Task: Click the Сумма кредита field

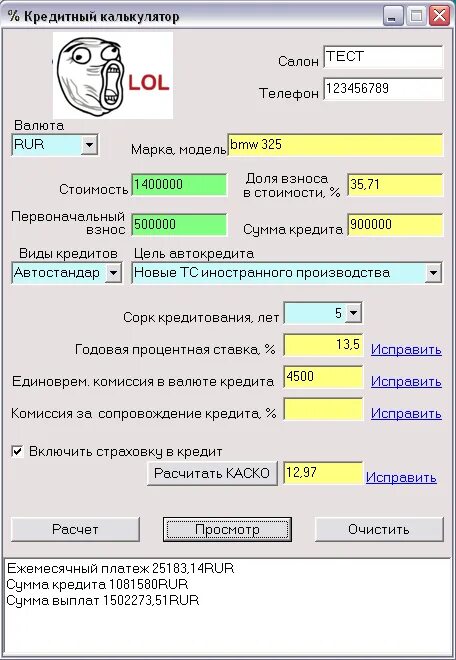Action: [395, 225]
